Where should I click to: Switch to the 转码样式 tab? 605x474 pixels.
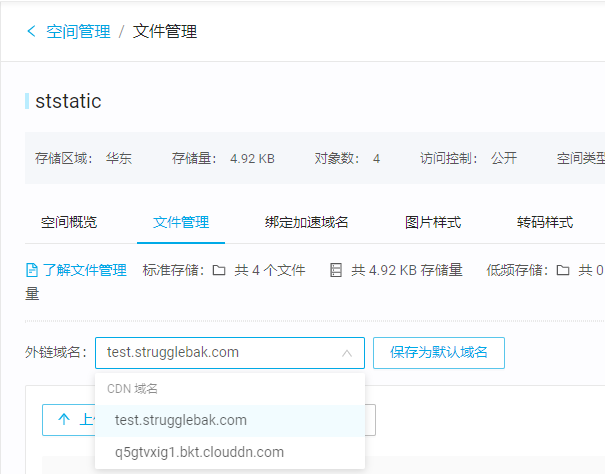point(545,222)
